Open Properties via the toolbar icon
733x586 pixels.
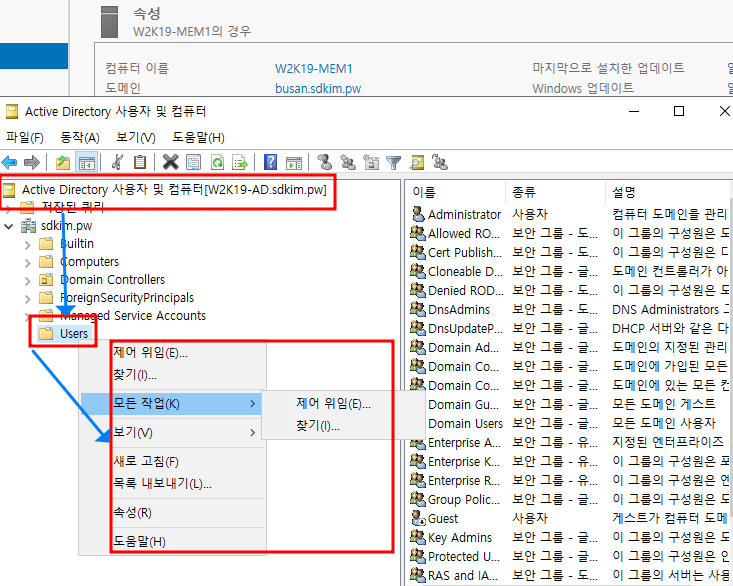194,163
